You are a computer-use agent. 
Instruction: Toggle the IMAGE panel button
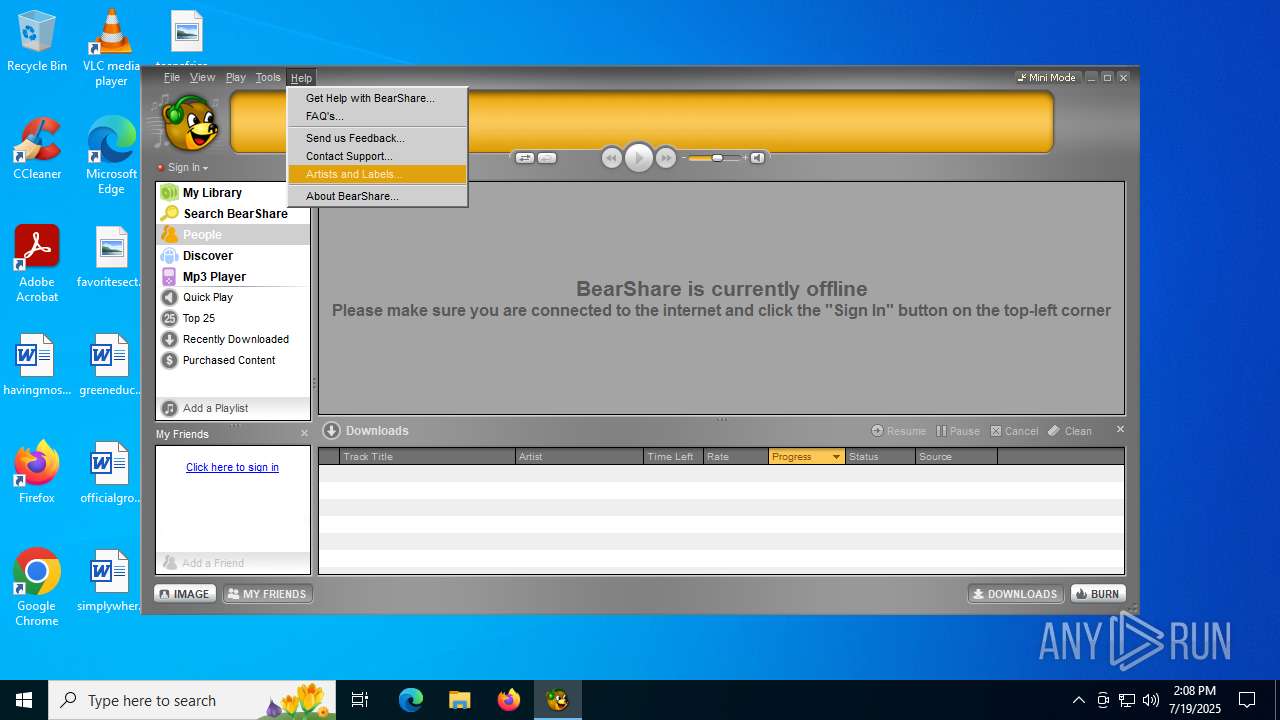click(185, 594)
